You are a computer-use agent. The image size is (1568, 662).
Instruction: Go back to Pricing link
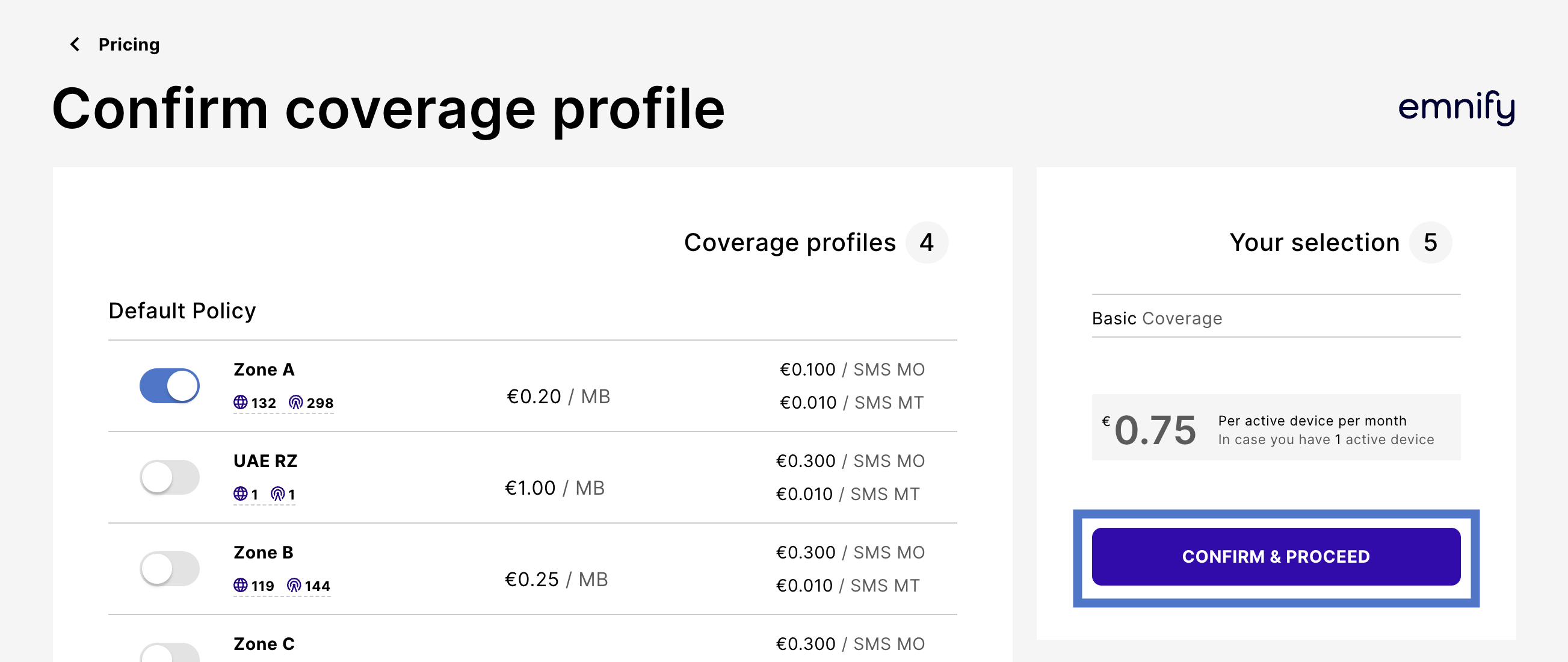(128, 45)
